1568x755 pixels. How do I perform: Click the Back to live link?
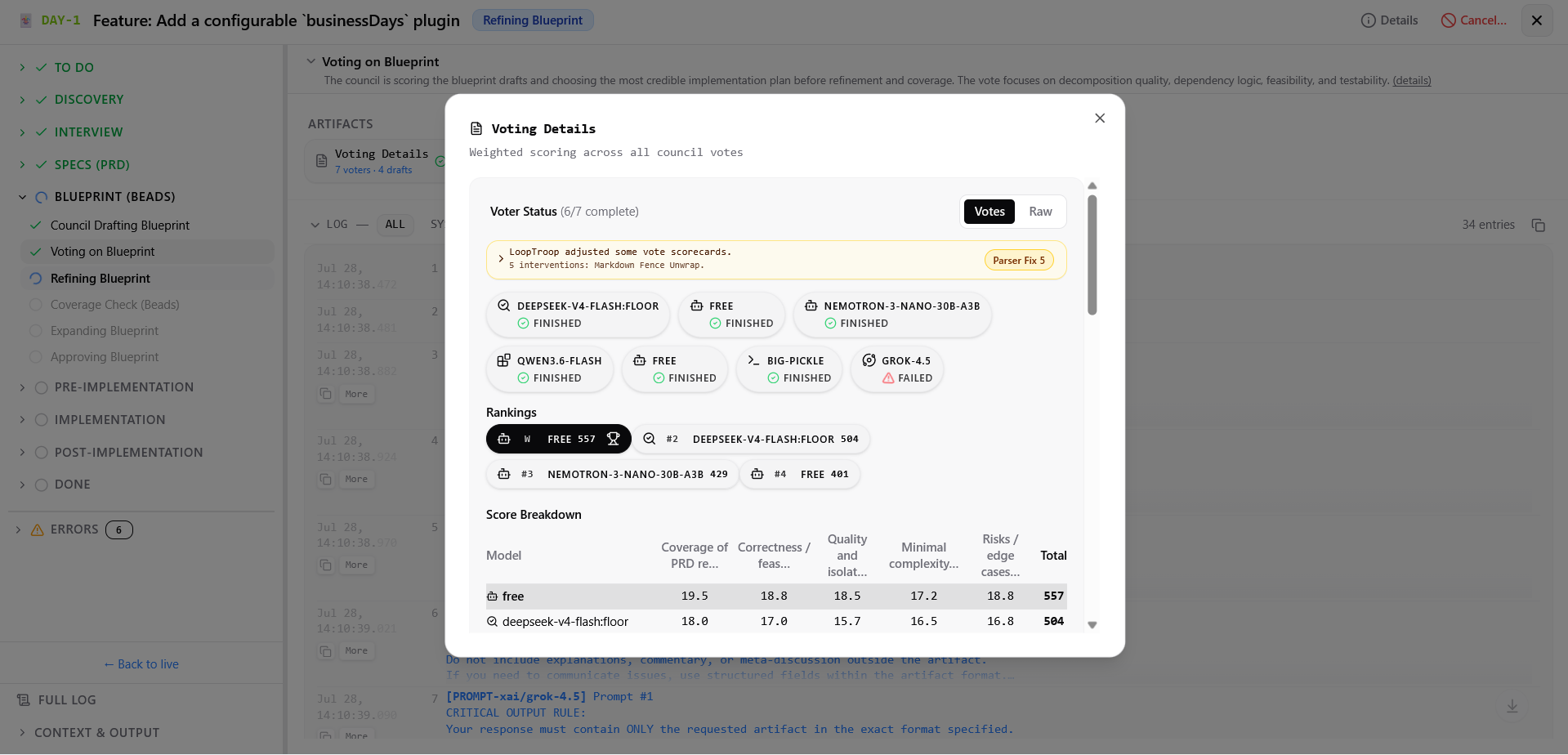[141, 664]
